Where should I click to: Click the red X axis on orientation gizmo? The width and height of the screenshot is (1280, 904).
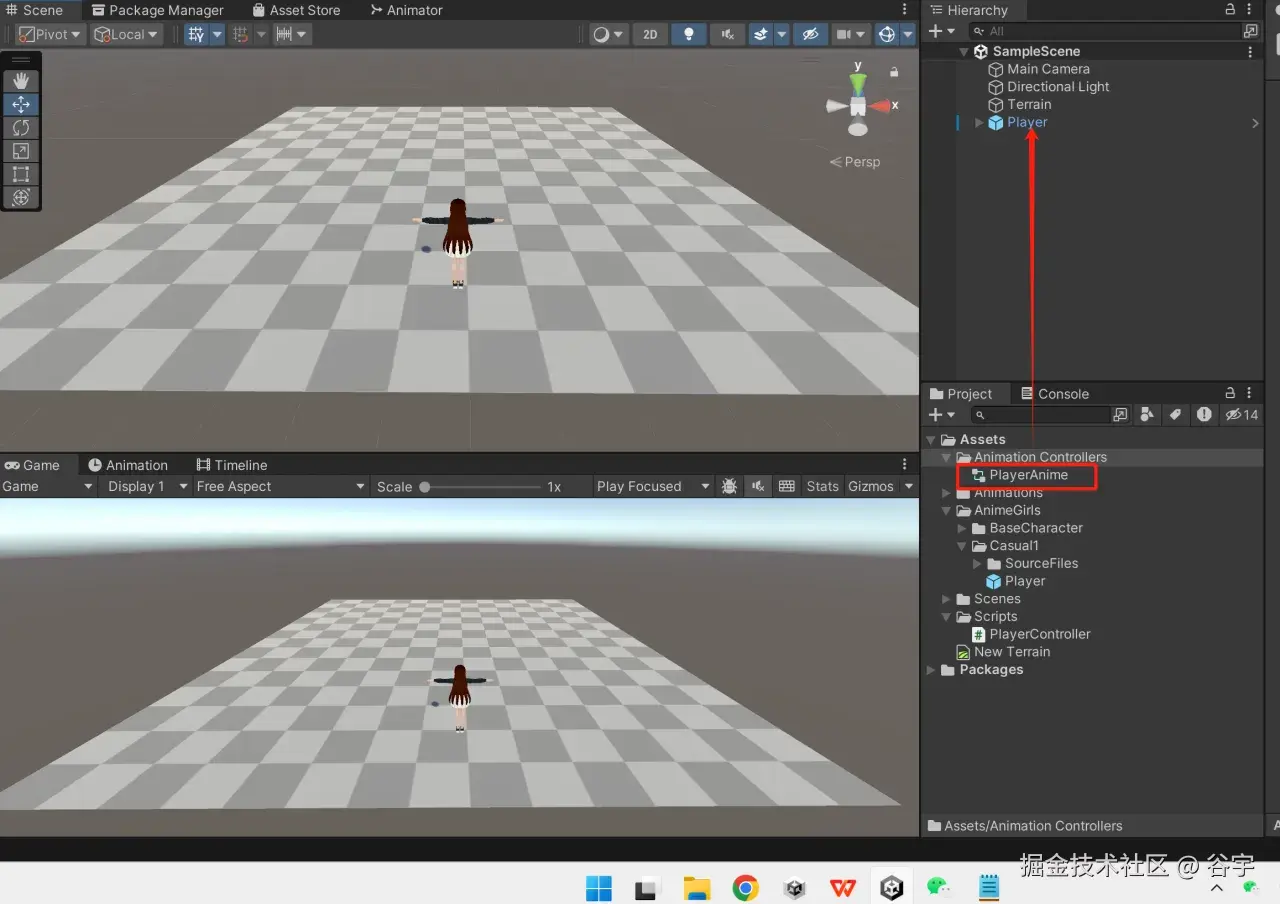[x=882, y=105]
